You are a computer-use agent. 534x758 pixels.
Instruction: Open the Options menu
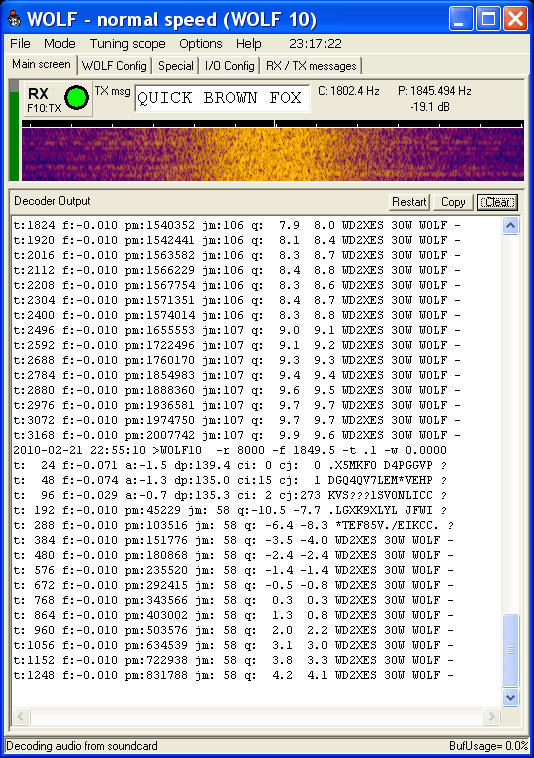pos(201,44)
